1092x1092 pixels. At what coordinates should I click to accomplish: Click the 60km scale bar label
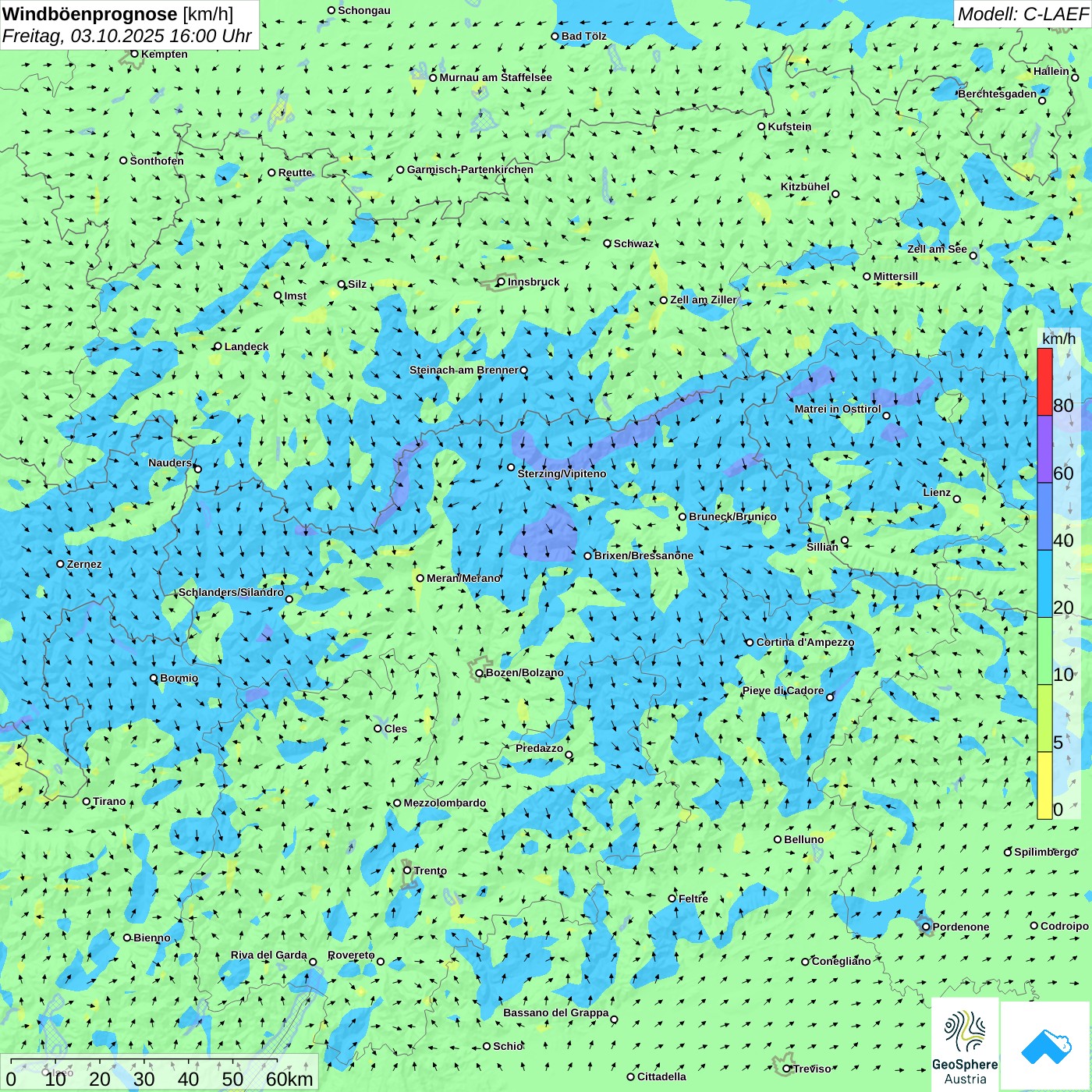289,1079
